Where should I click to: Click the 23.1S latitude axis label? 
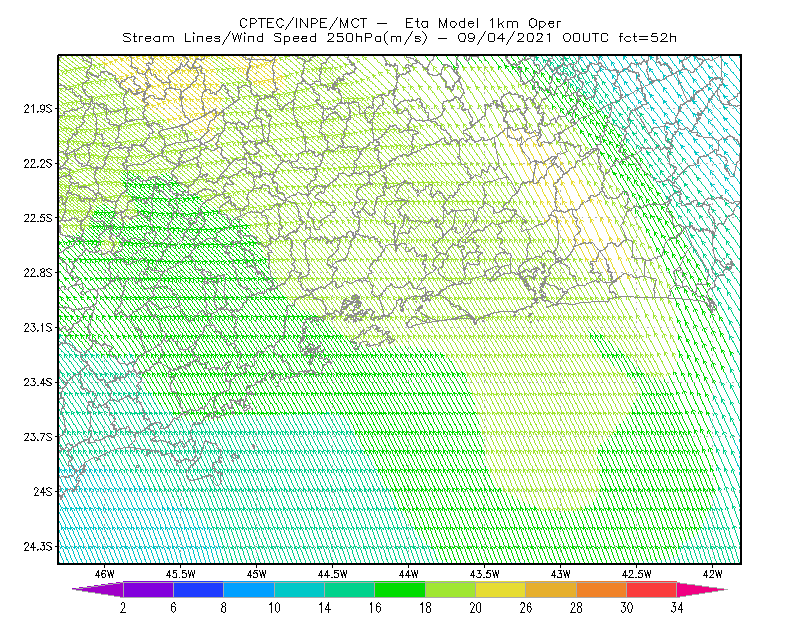click(38, 327)
